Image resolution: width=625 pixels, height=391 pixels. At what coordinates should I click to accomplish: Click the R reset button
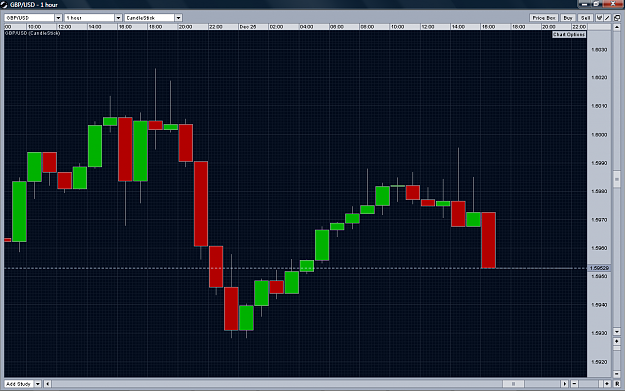[617, 384]
